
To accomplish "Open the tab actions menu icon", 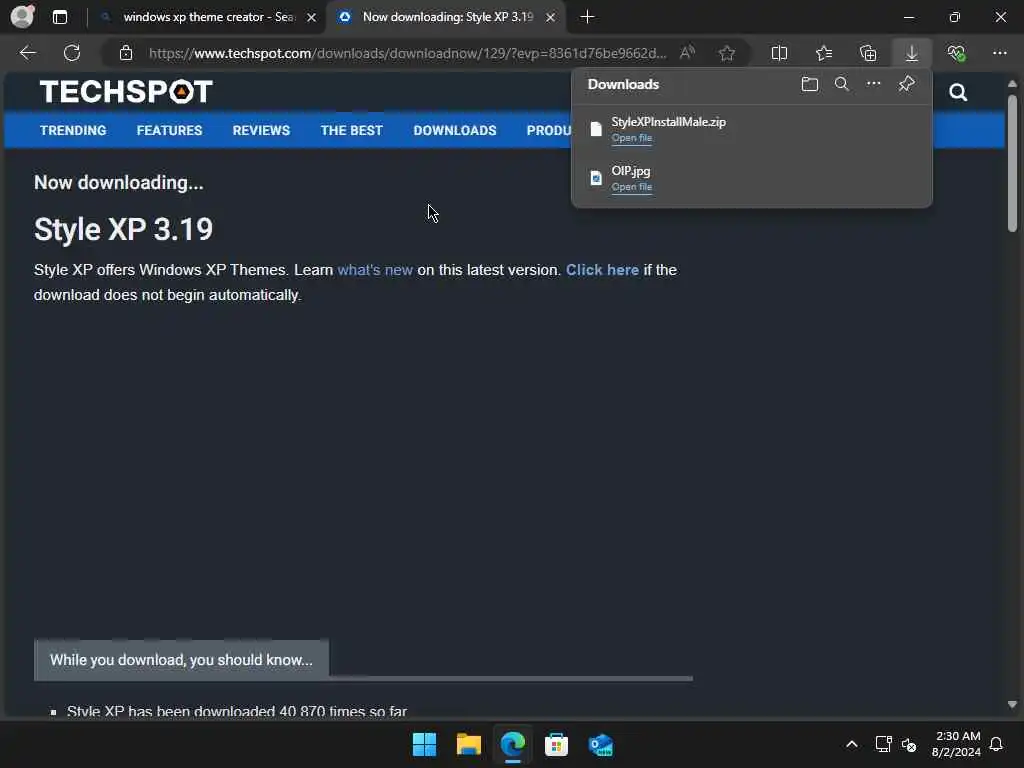I will point(60,17).
